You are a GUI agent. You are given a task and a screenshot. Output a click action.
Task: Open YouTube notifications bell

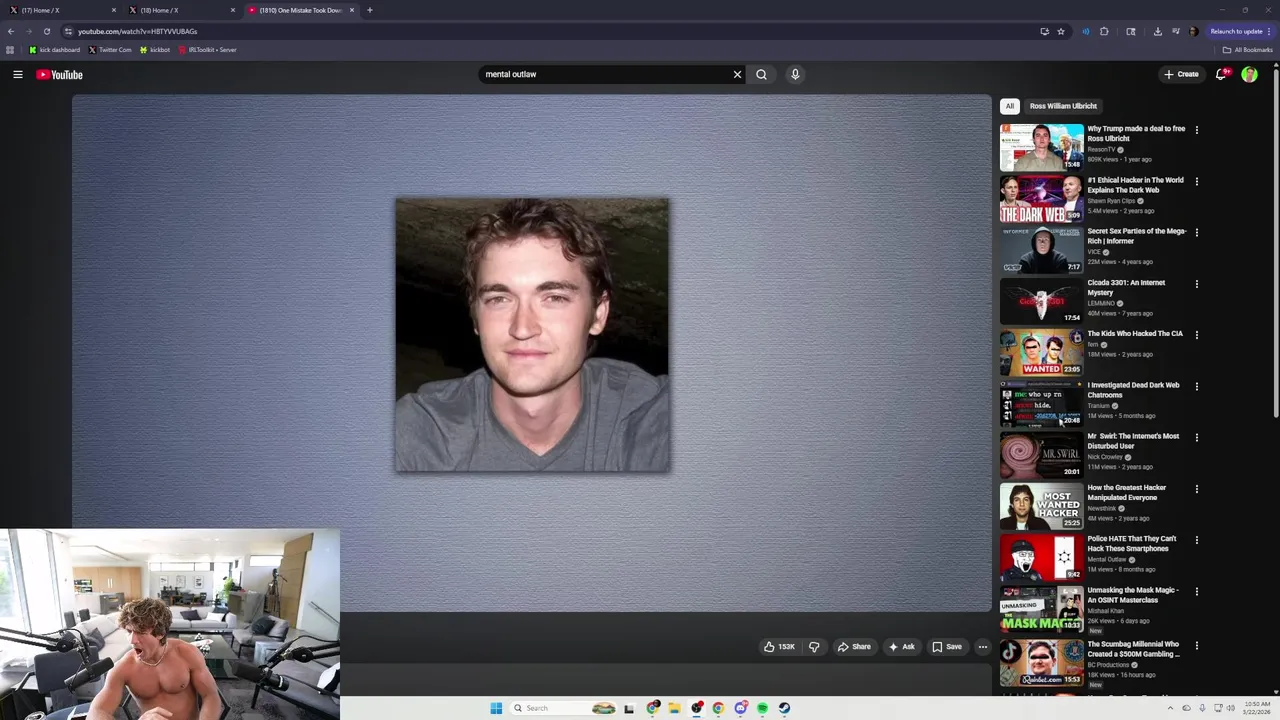[1221, 74]
